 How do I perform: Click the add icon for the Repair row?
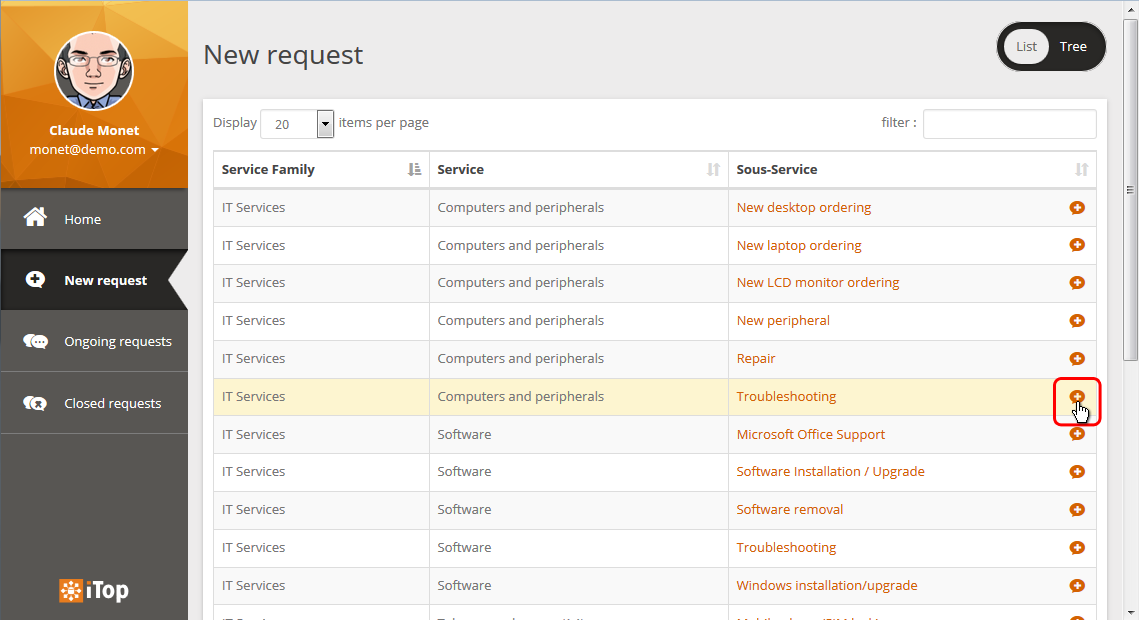(1077, 359)
